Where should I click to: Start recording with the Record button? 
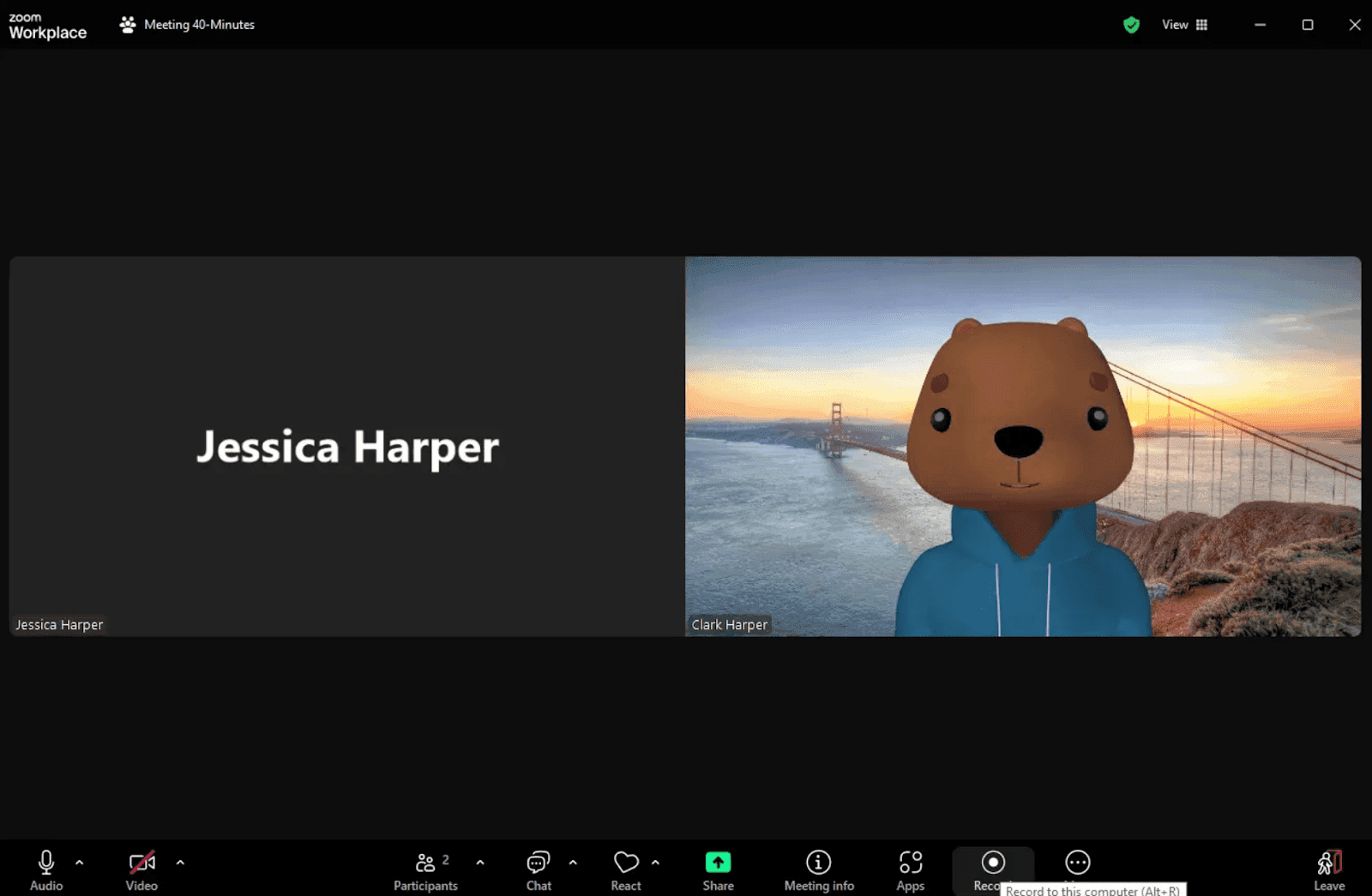[993, 868]
